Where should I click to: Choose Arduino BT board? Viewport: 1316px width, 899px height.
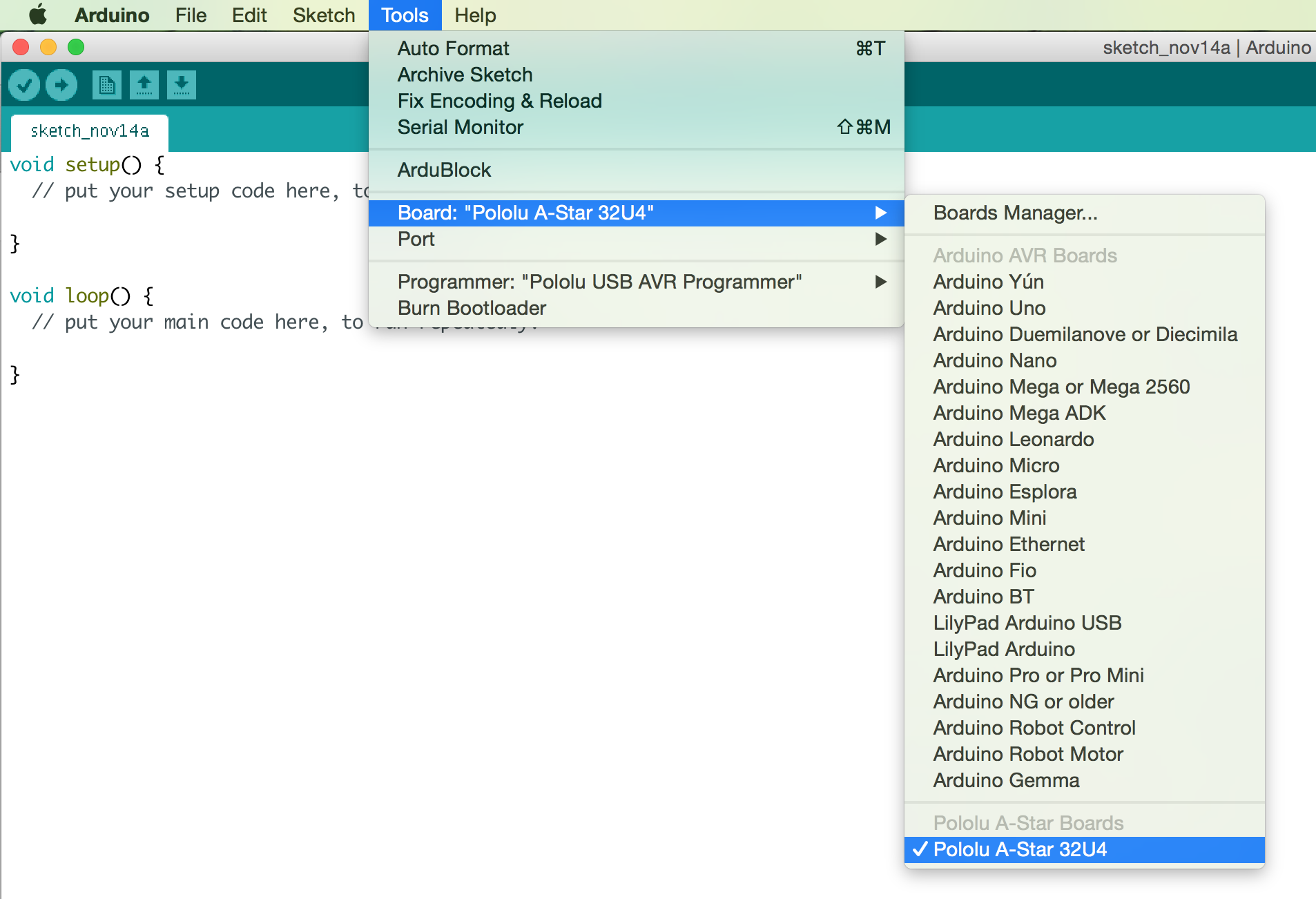[1085, 597]
